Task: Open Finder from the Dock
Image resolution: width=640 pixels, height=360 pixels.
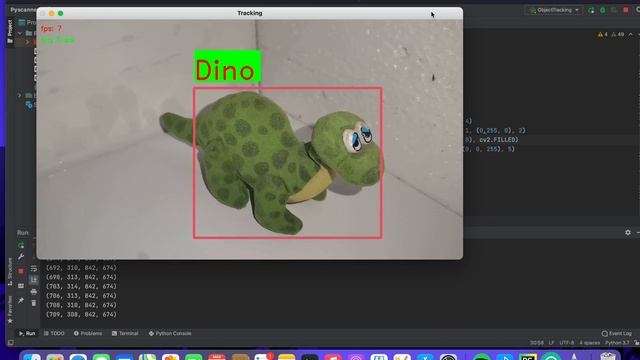Action: (32, 358)
